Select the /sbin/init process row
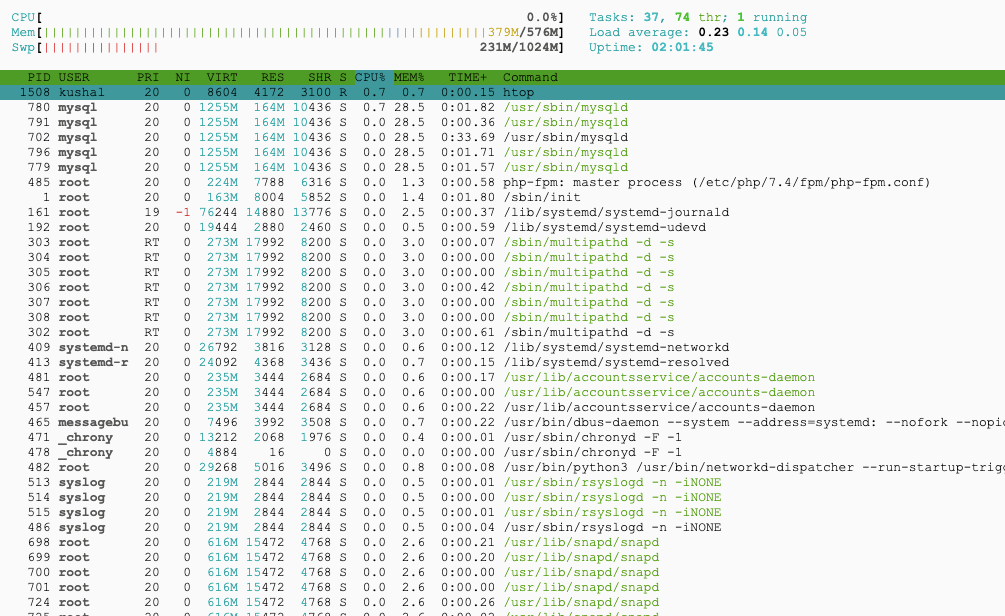The height and width of the screenshot is (616, 1005). click(x=502, y=197)
